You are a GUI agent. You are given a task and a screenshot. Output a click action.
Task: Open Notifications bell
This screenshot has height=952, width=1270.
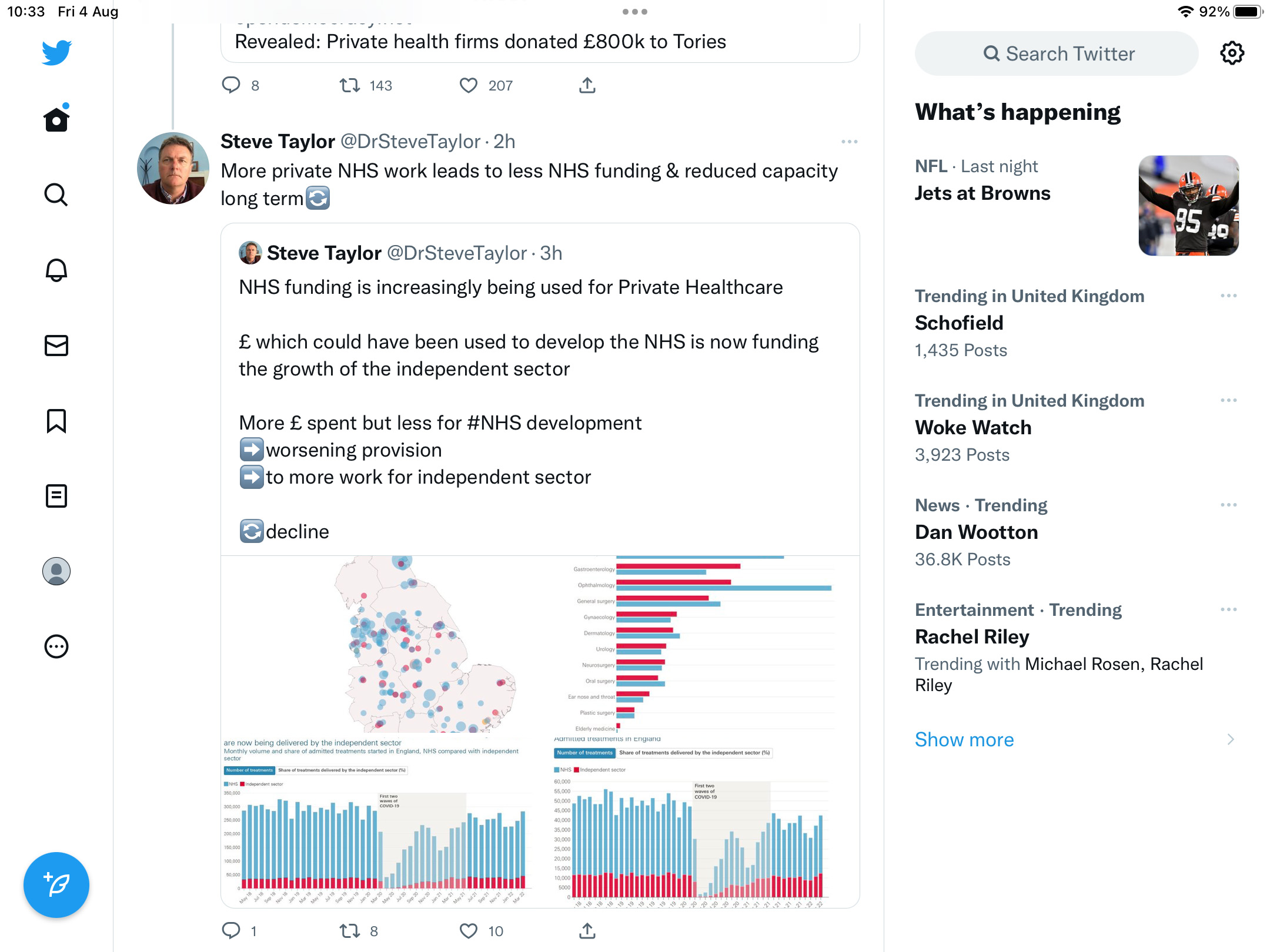[56, 270]
